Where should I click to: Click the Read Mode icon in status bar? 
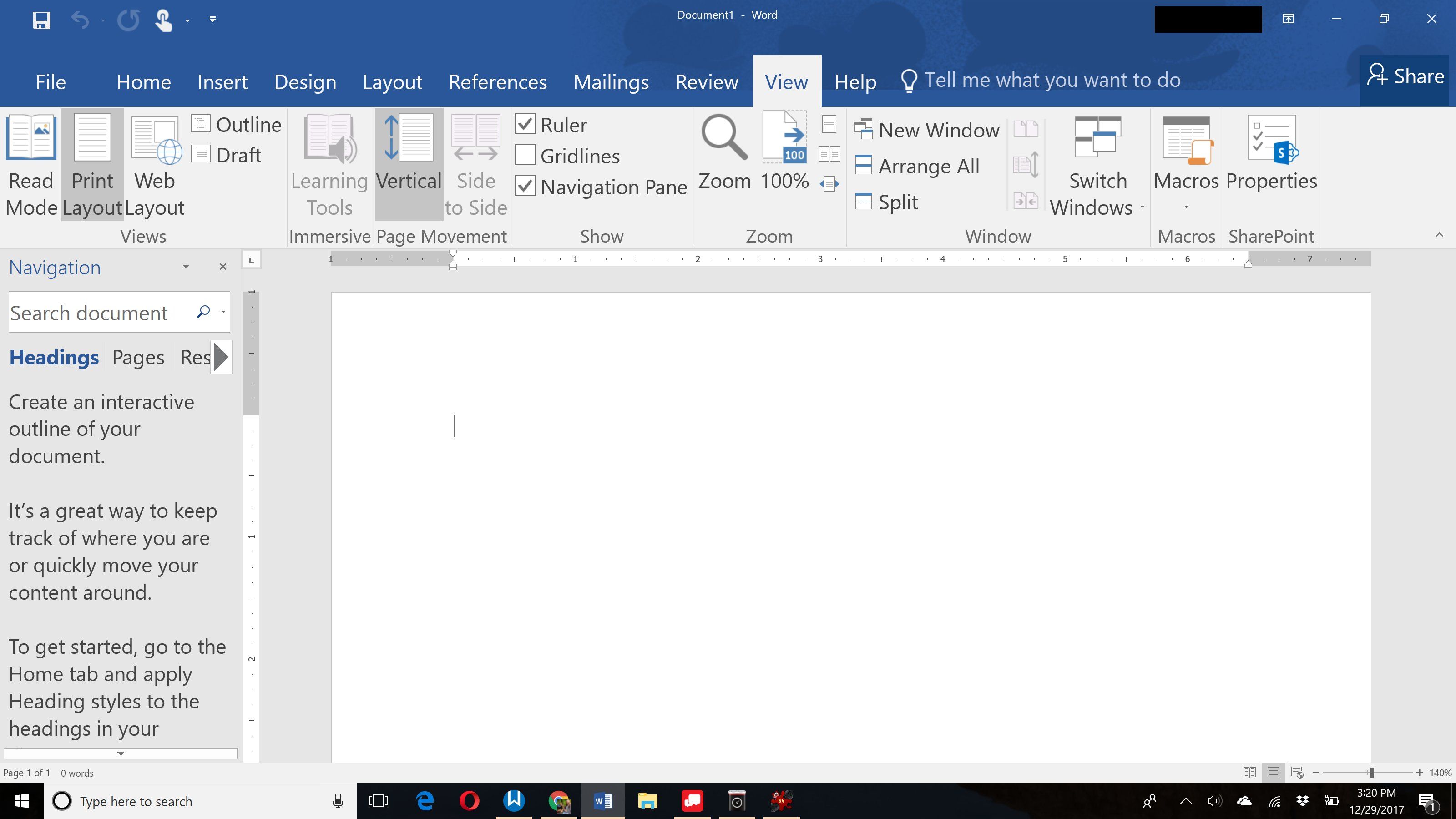[x=1249, y=773]
